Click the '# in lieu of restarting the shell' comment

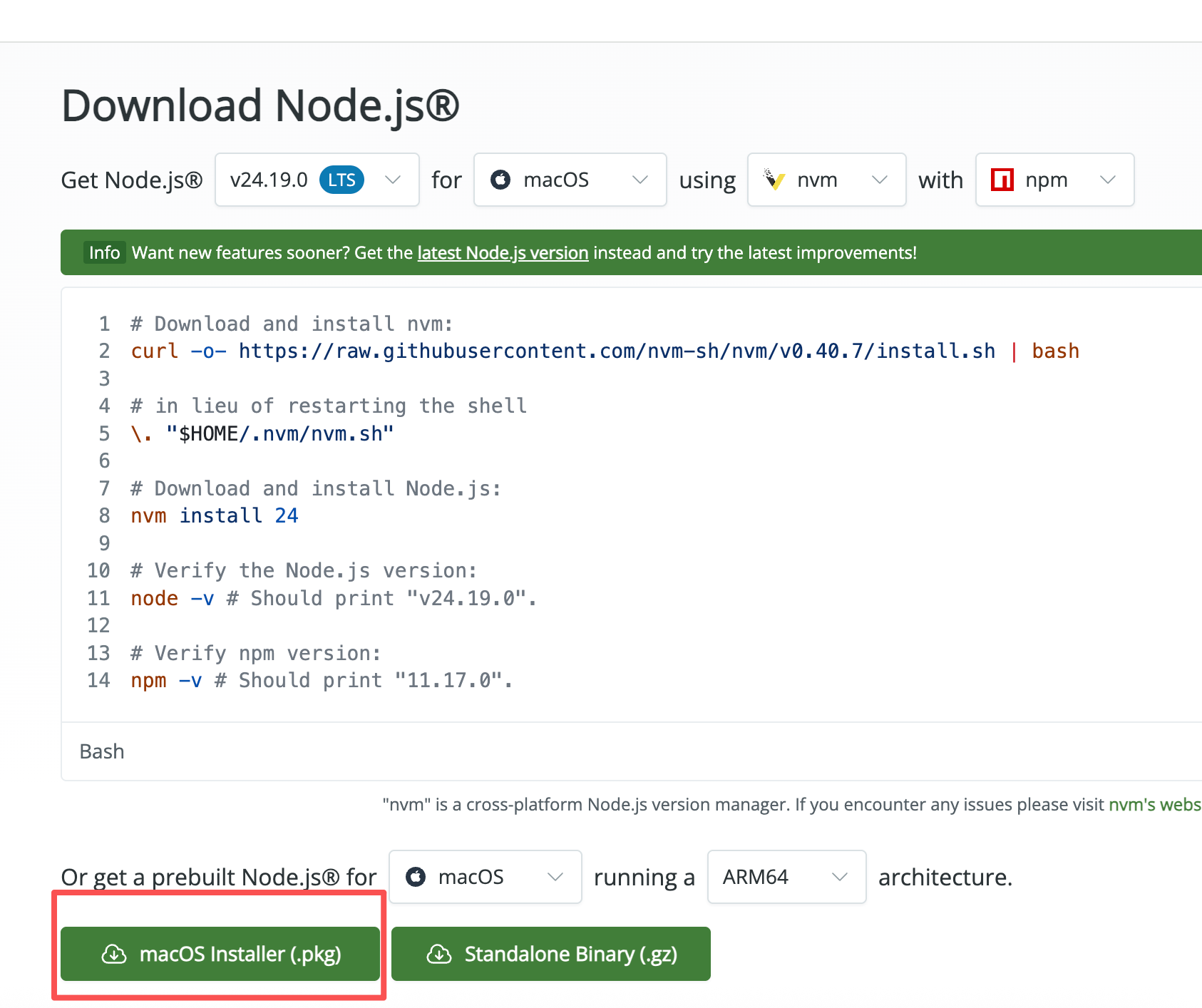(329, 406)
